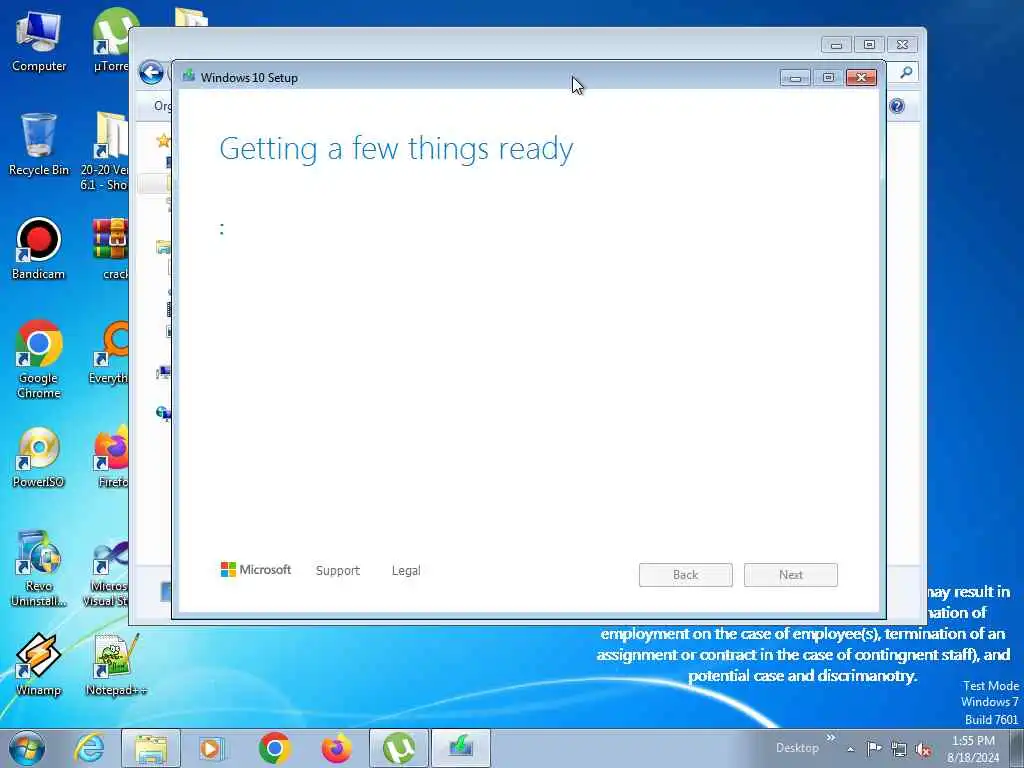Maximize the Windows 10 Setup window

[x=828, y=78]
